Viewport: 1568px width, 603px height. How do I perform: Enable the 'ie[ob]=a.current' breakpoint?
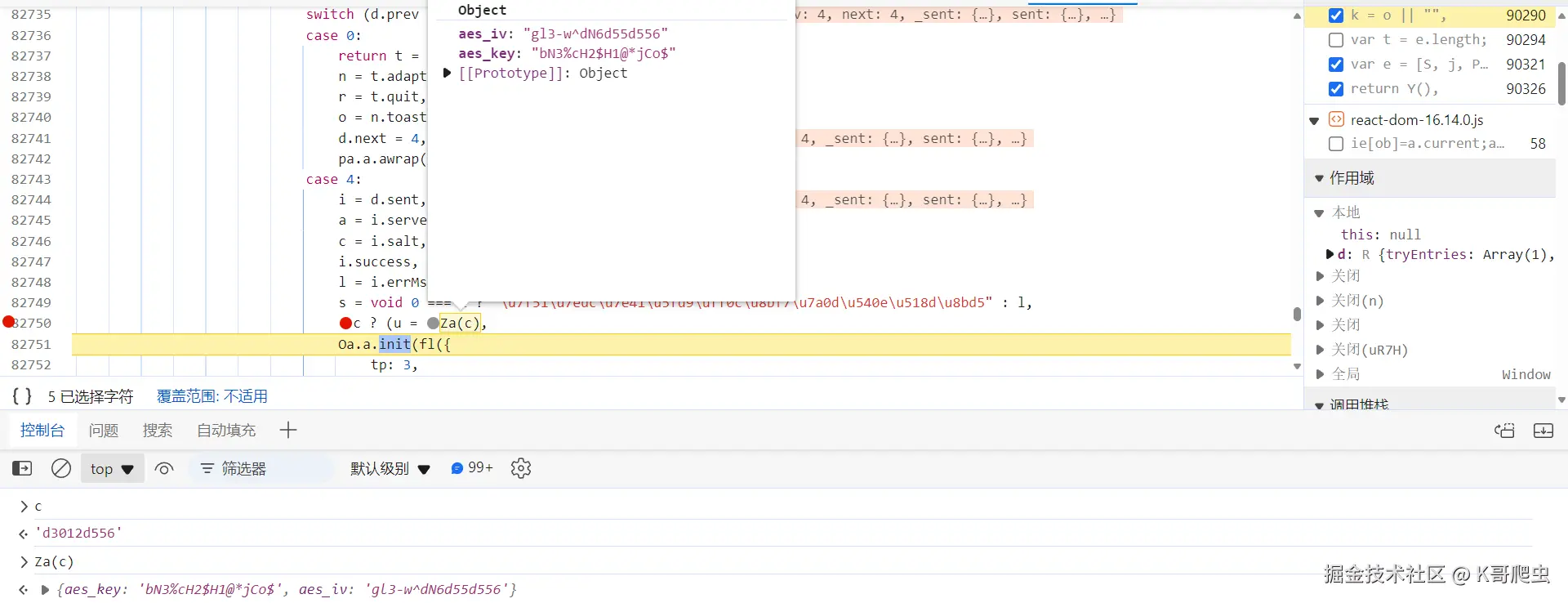point(1336,144)
